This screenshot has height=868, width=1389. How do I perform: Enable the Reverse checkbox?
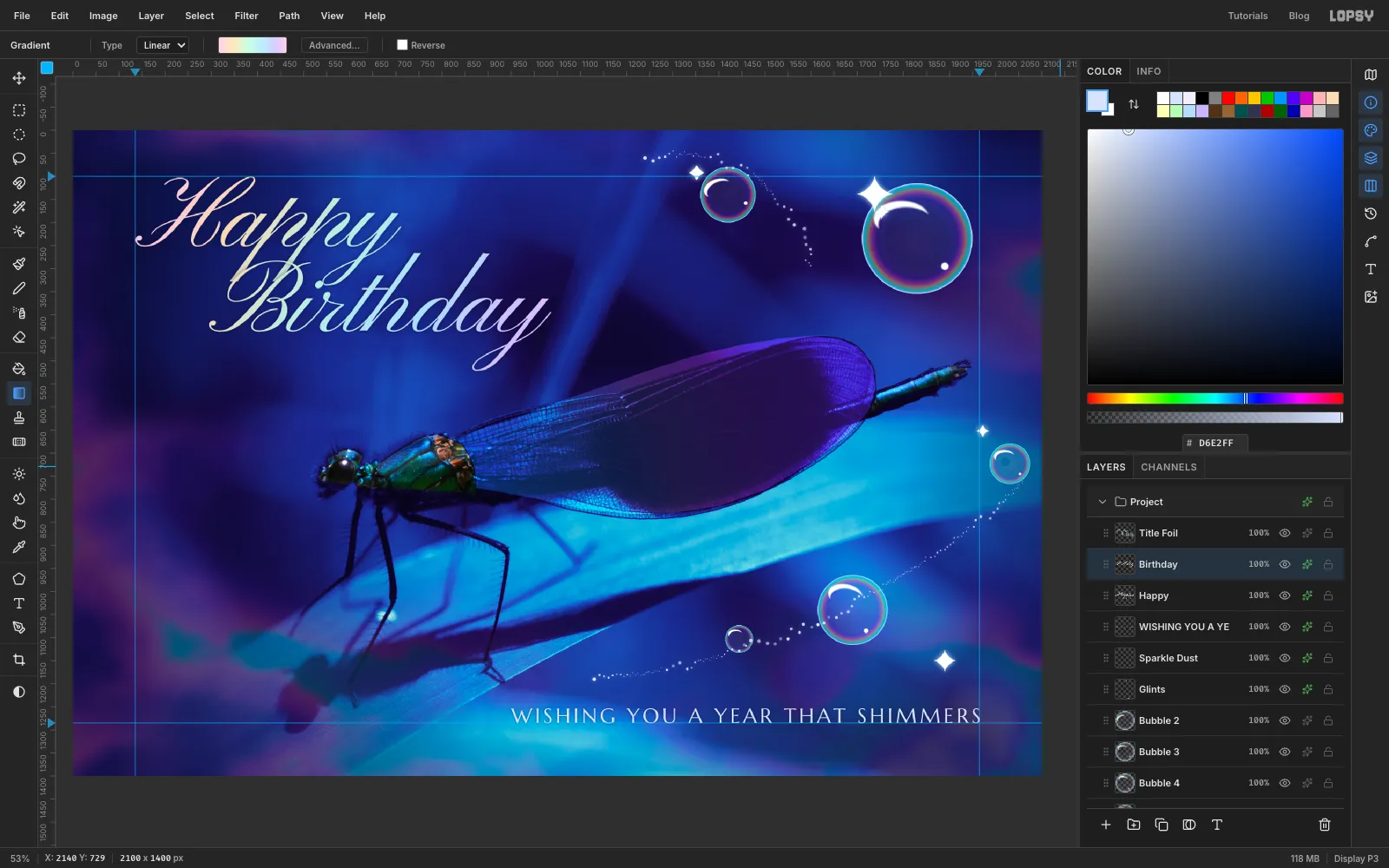coord(402,45)
